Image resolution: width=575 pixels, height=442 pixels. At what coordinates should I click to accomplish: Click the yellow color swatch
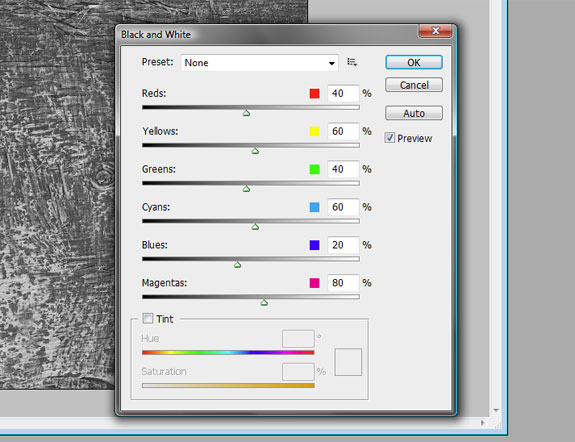click(314, 131)
